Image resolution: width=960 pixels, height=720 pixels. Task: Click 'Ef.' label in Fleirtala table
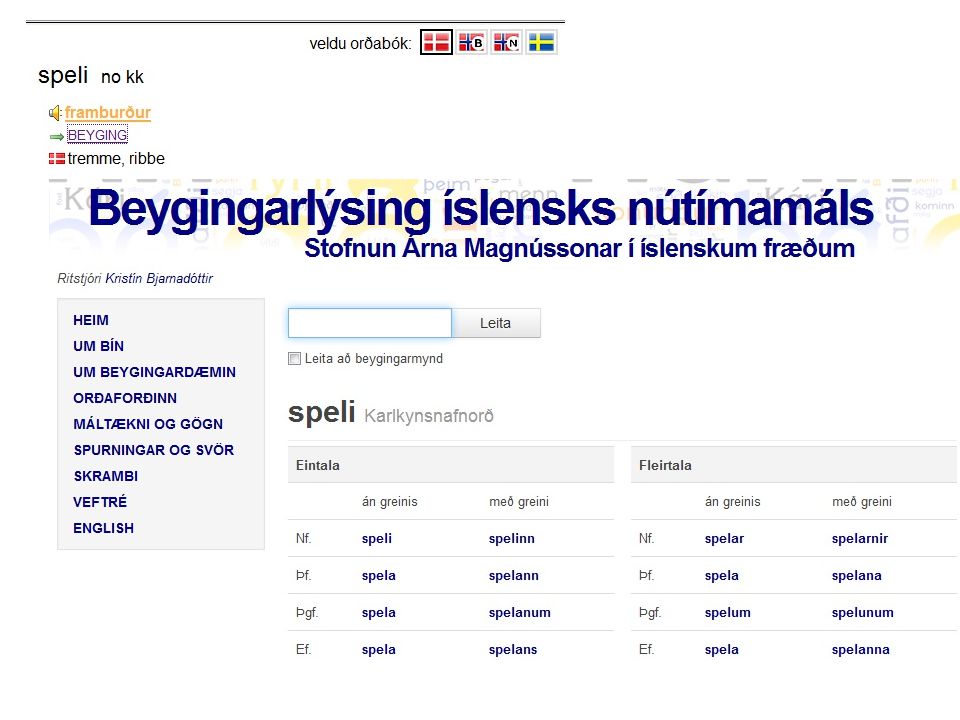[646, 650]
